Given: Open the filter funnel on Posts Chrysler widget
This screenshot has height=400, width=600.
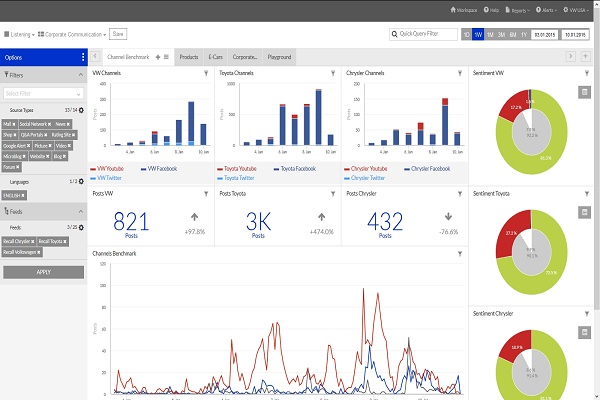Looking at the screenshot, I should coord(460,194).
